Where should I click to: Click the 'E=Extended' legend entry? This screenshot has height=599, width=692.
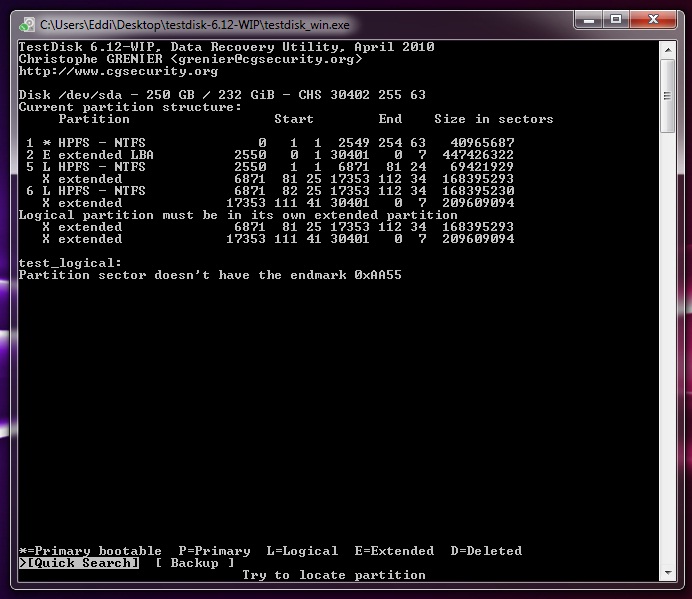[x=394, y=551]
